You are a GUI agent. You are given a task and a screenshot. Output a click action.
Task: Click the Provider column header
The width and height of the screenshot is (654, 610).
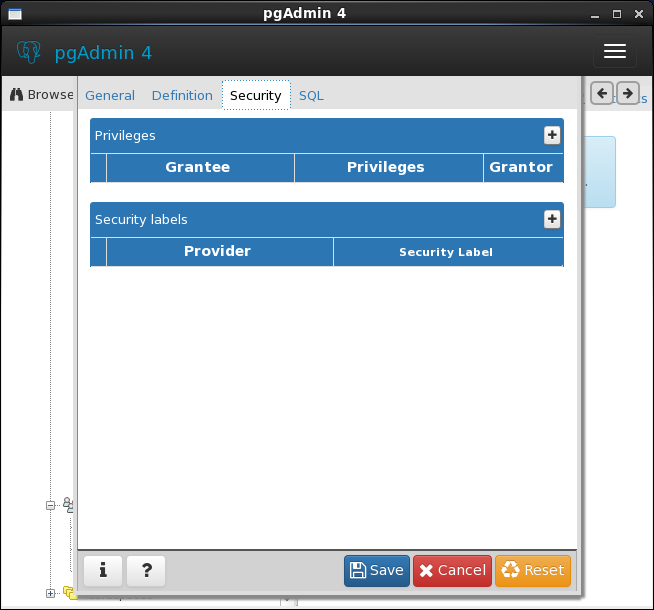coord(217,251)
